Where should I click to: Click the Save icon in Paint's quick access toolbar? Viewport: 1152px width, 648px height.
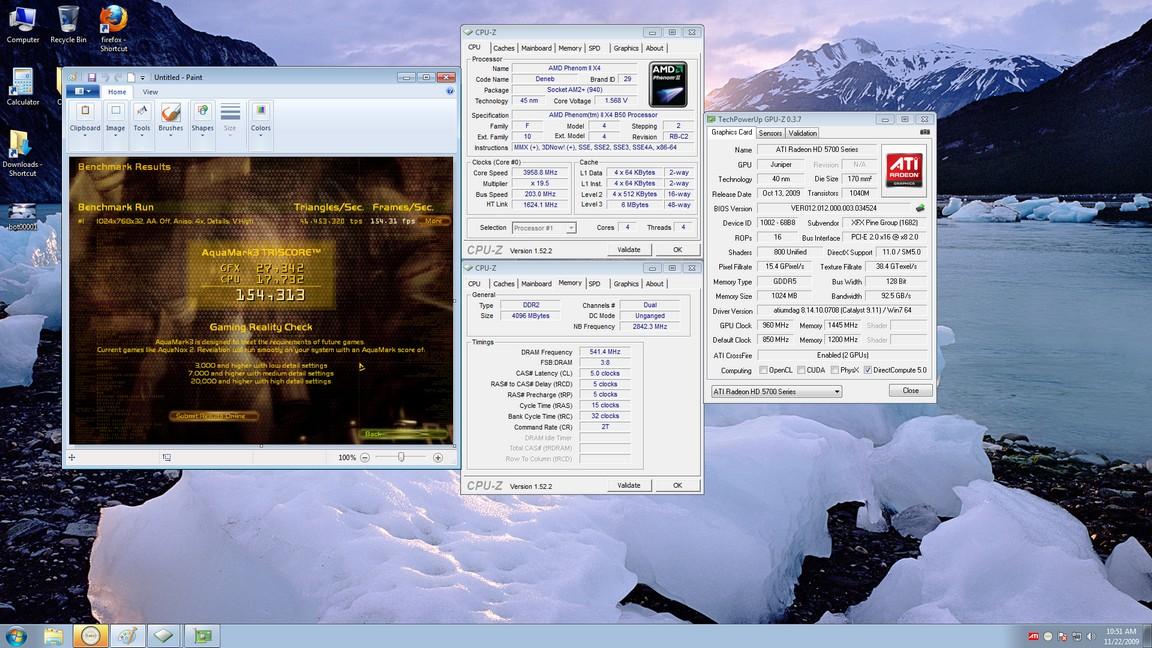(x=92, y=77)
